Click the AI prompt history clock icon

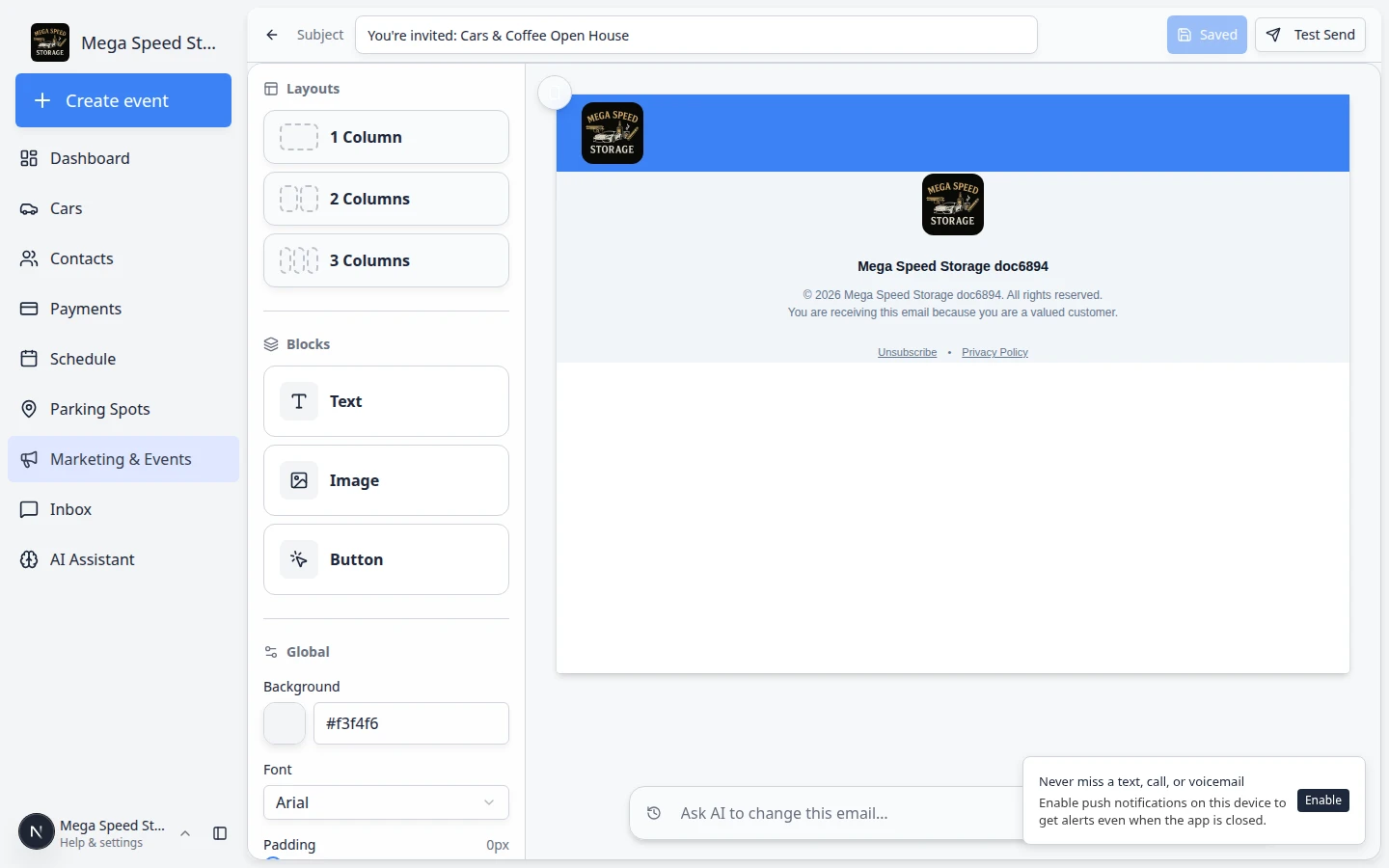[x=654, y=813]
